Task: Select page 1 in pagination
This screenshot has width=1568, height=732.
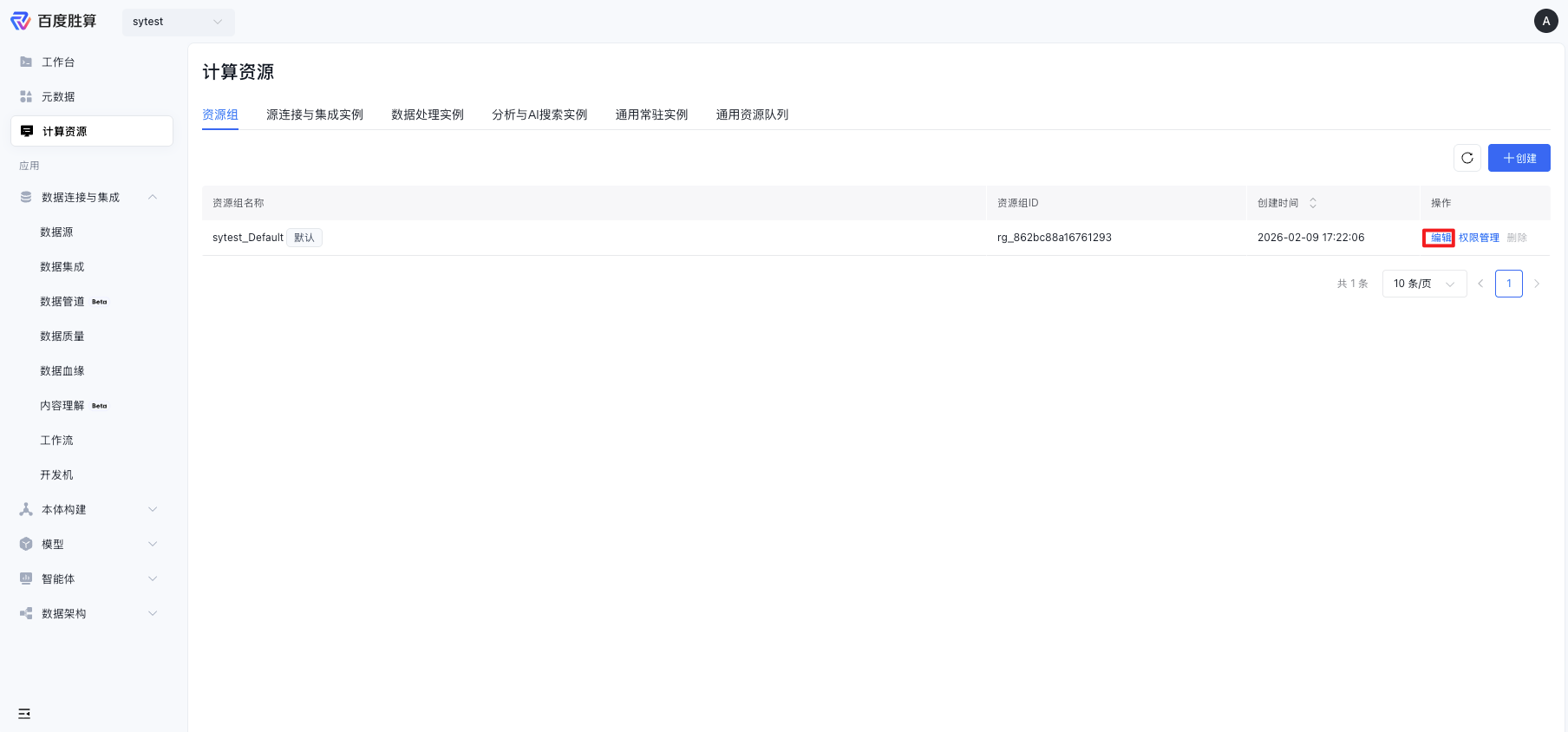Action: coord(1509,284)
